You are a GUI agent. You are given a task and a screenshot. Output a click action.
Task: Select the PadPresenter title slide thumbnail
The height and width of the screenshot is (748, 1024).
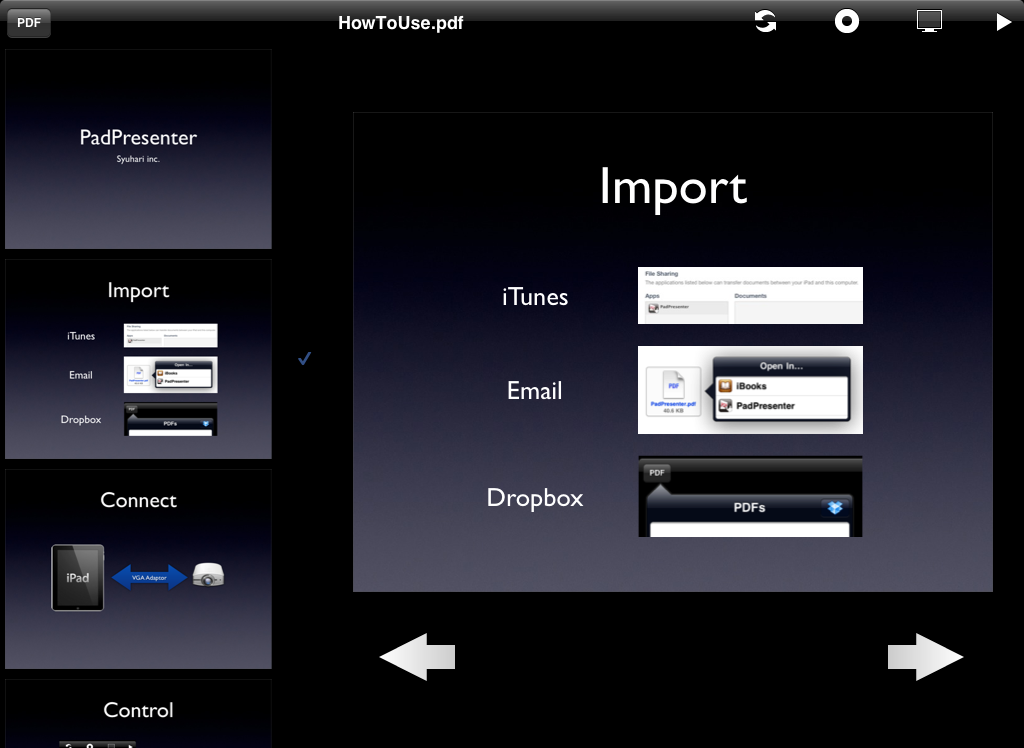coord(138,149)
